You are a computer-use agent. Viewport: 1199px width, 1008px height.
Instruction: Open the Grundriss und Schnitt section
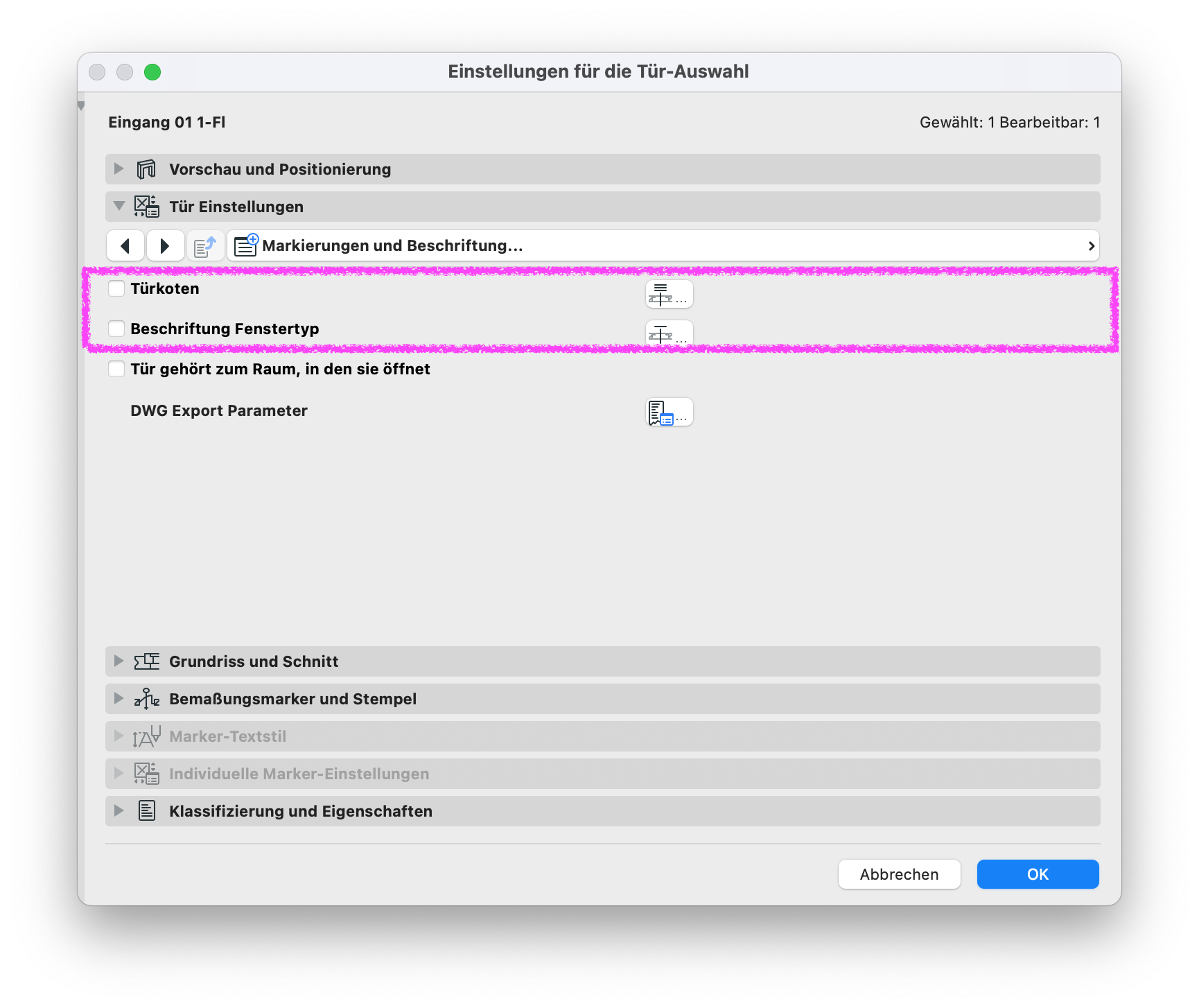coord(603,661)
